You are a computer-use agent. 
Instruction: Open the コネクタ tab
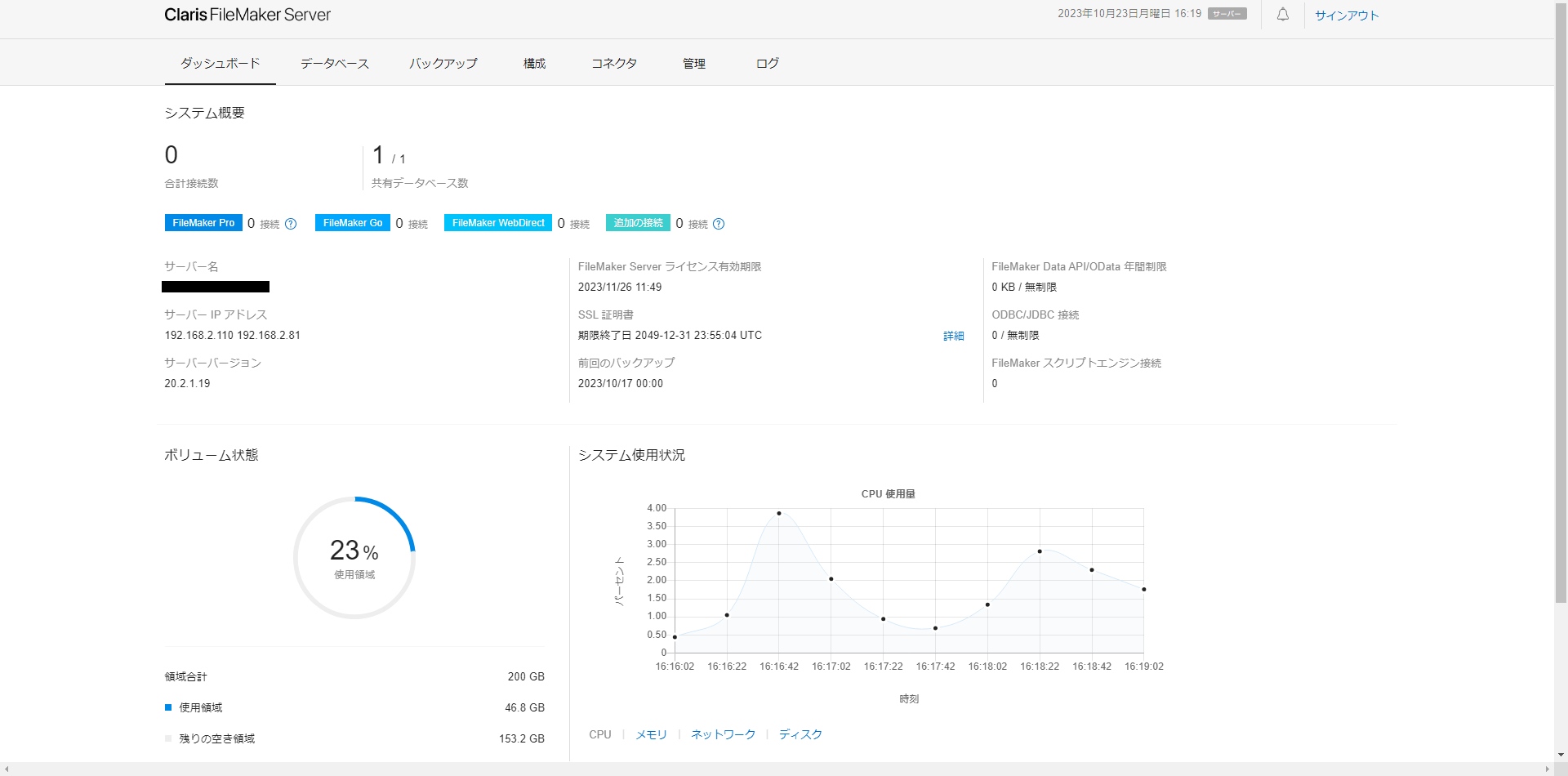614,64
